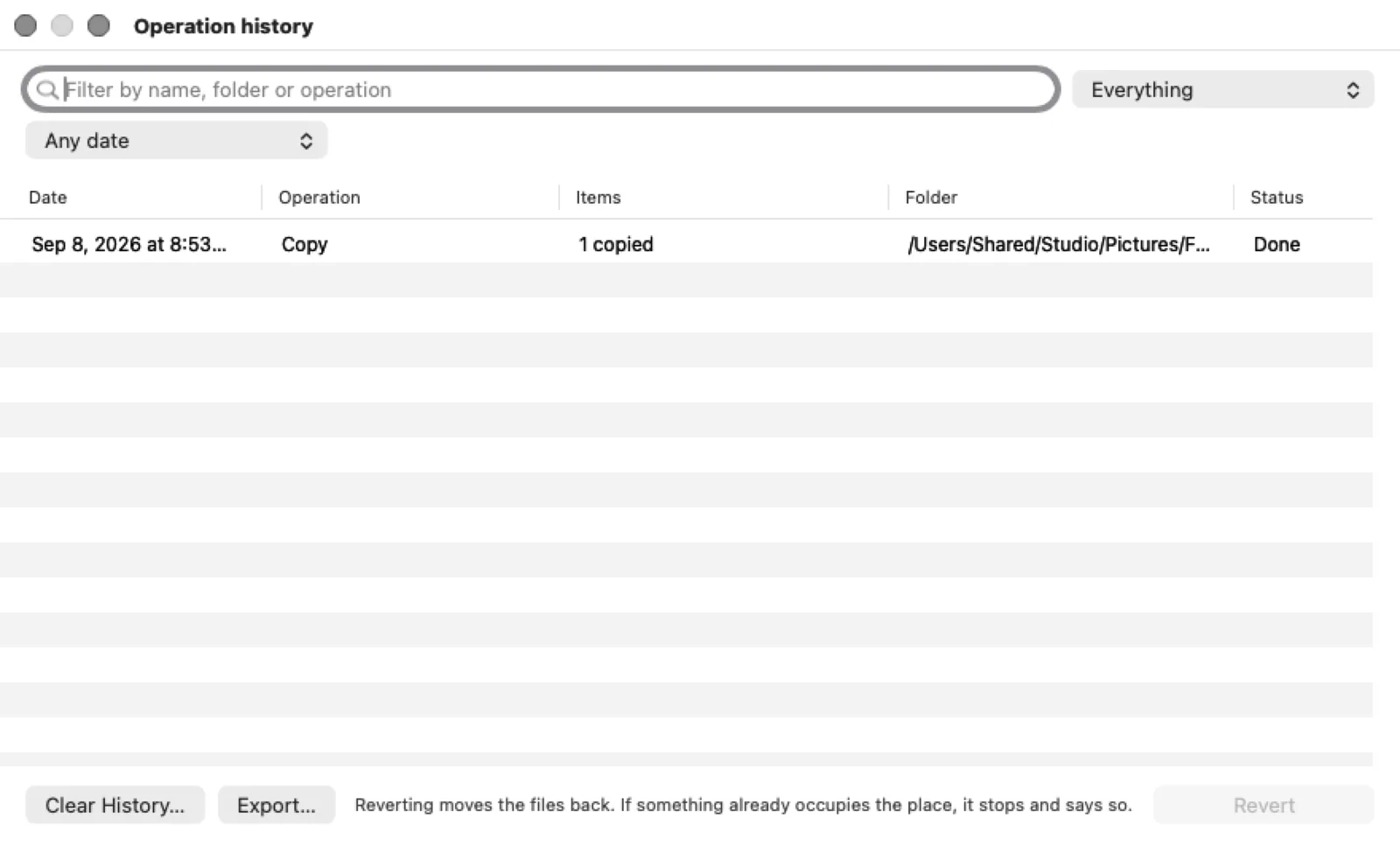Open the Any date dropdown
The image size is (1400, 846).
[176, 141]
